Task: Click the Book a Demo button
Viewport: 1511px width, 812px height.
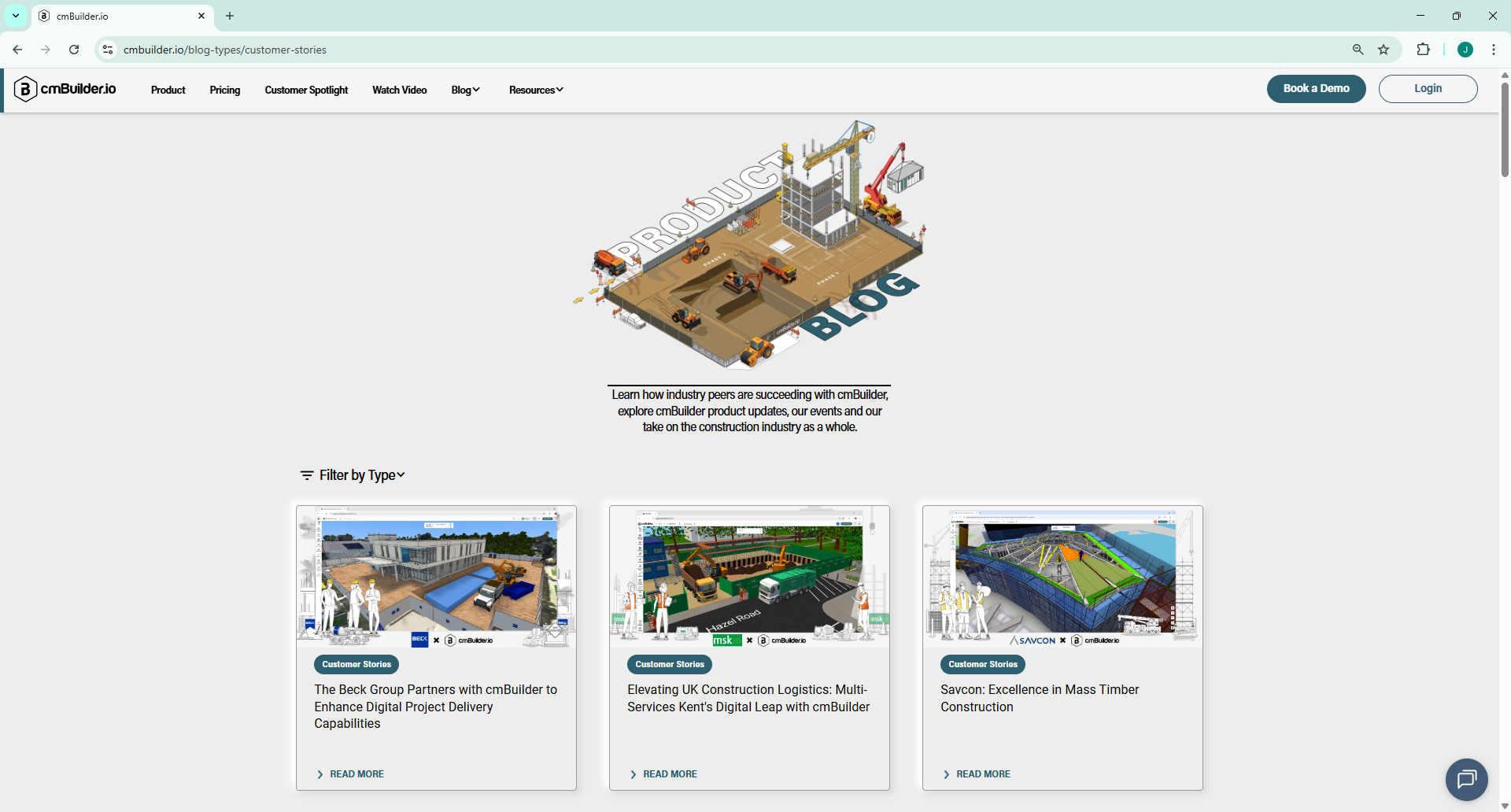Action: 1317,89
